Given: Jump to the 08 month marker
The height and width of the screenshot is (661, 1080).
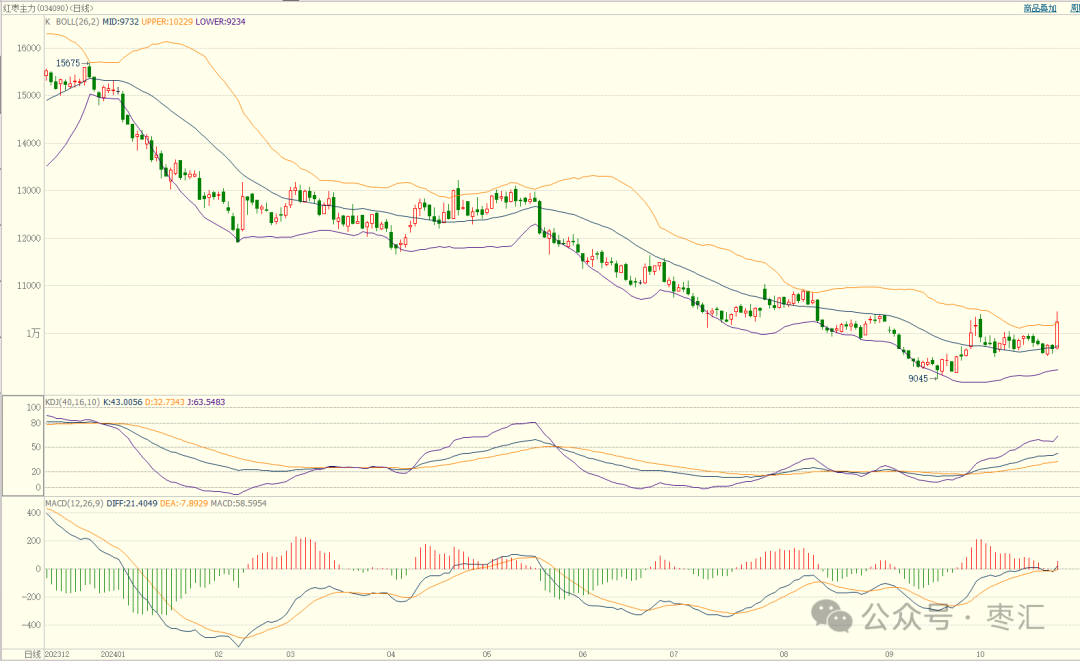Looking at the screenshot, I should [783, 654].
